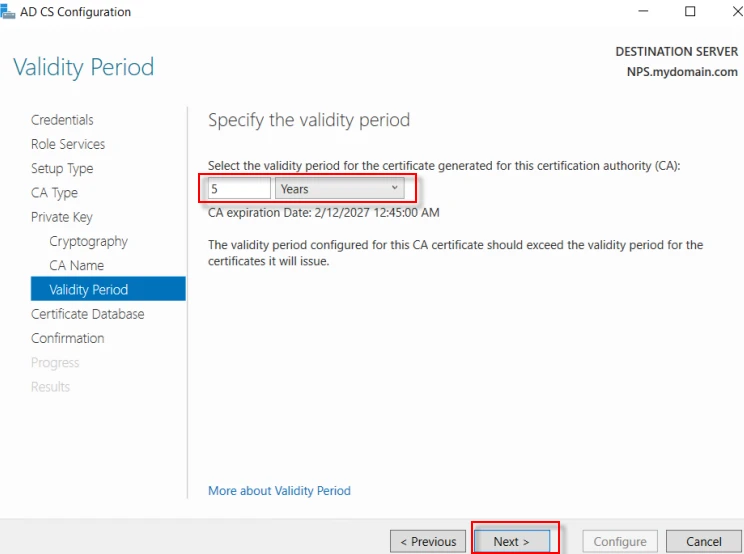Go to Certificate Database step

(87, 314)
